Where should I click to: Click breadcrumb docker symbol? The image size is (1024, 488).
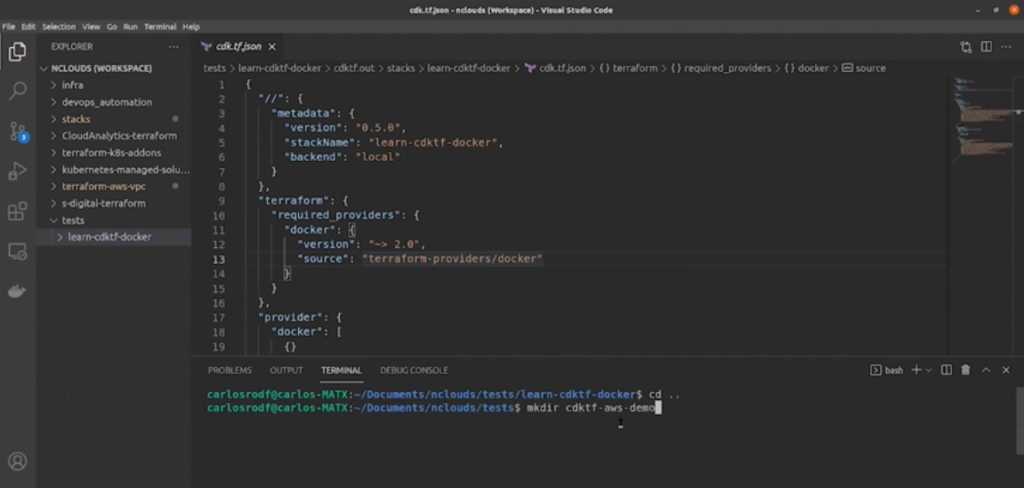(x=813, y=68)
